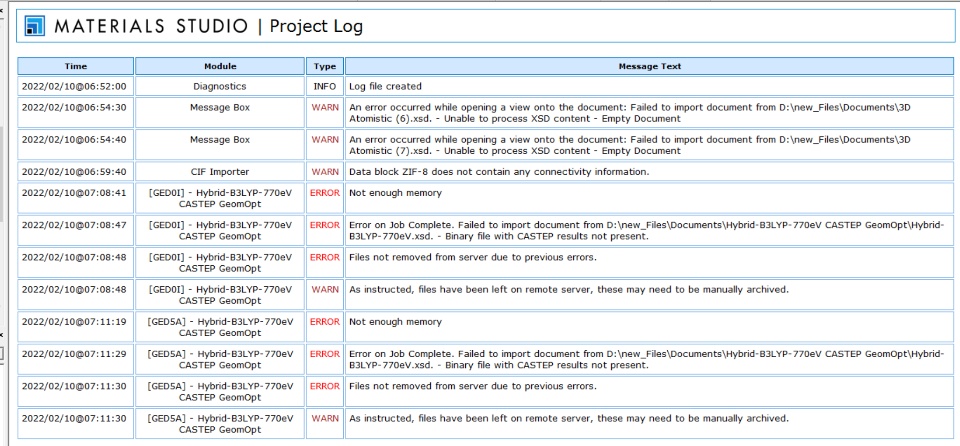Click WARN type in [GED5A] 'As instructed' row

(x=324, y=424)
